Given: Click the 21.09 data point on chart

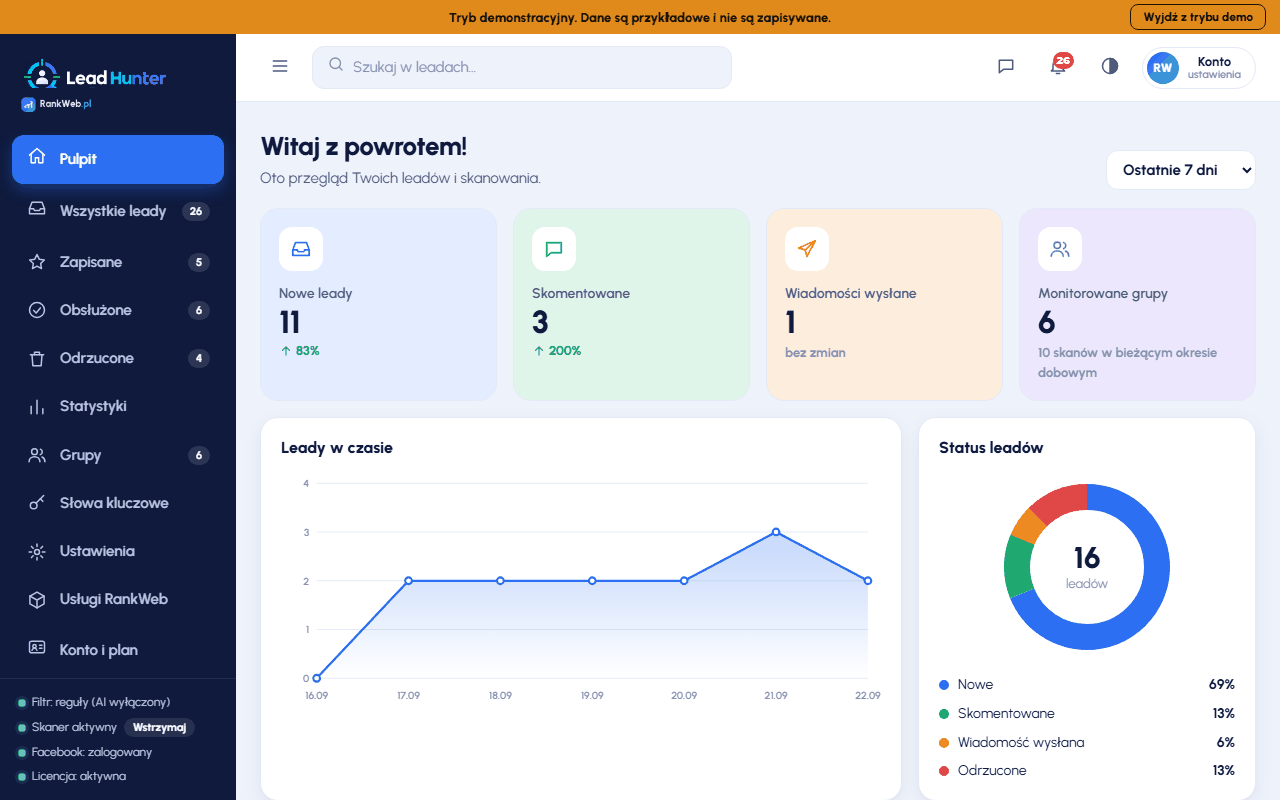Looking at the screenshot, I should pos(776,532).
